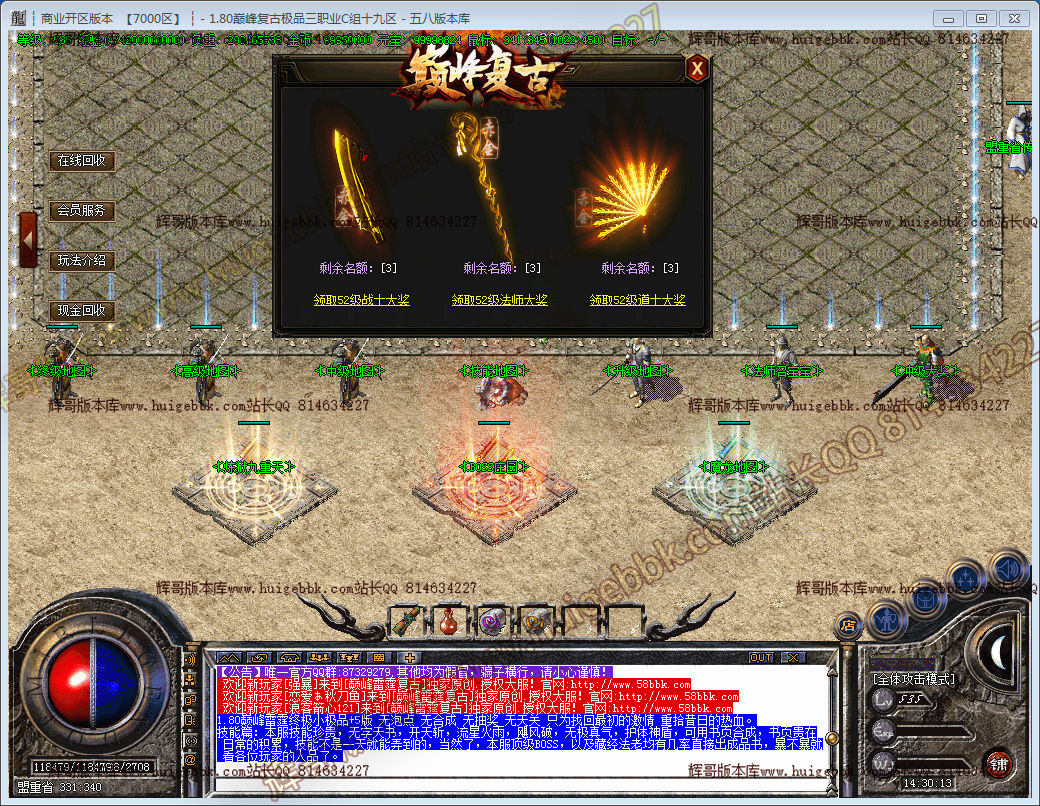
Task: Toggle the nearby radio chat icon
Action: coord(190,740)
